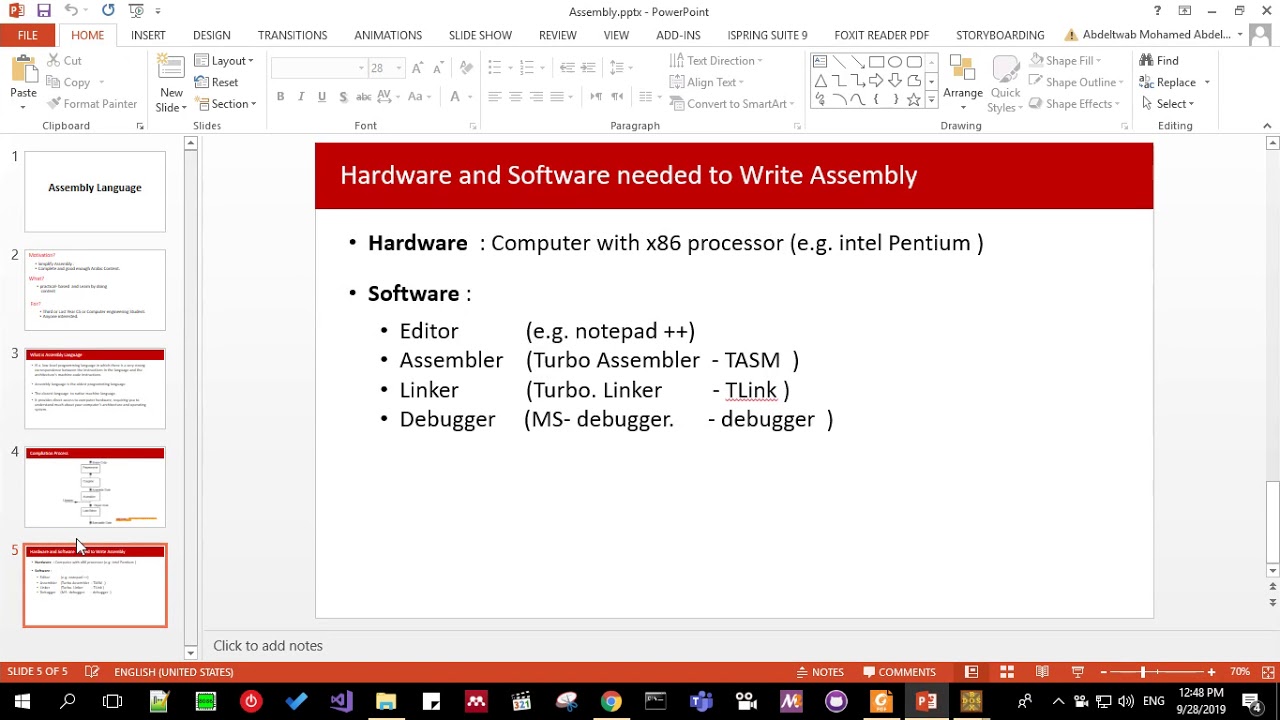Expand the font size combo box
Image resolution: width=1280 pixels, height=720 pixels.
(x=398, y=68)
